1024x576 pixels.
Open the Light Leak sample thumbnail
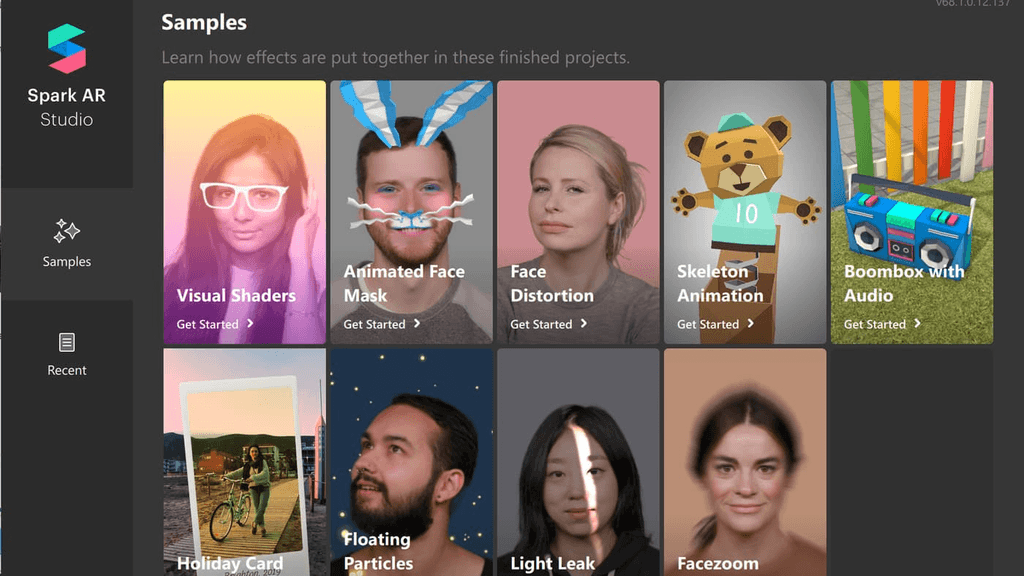[x=578, y=462]
